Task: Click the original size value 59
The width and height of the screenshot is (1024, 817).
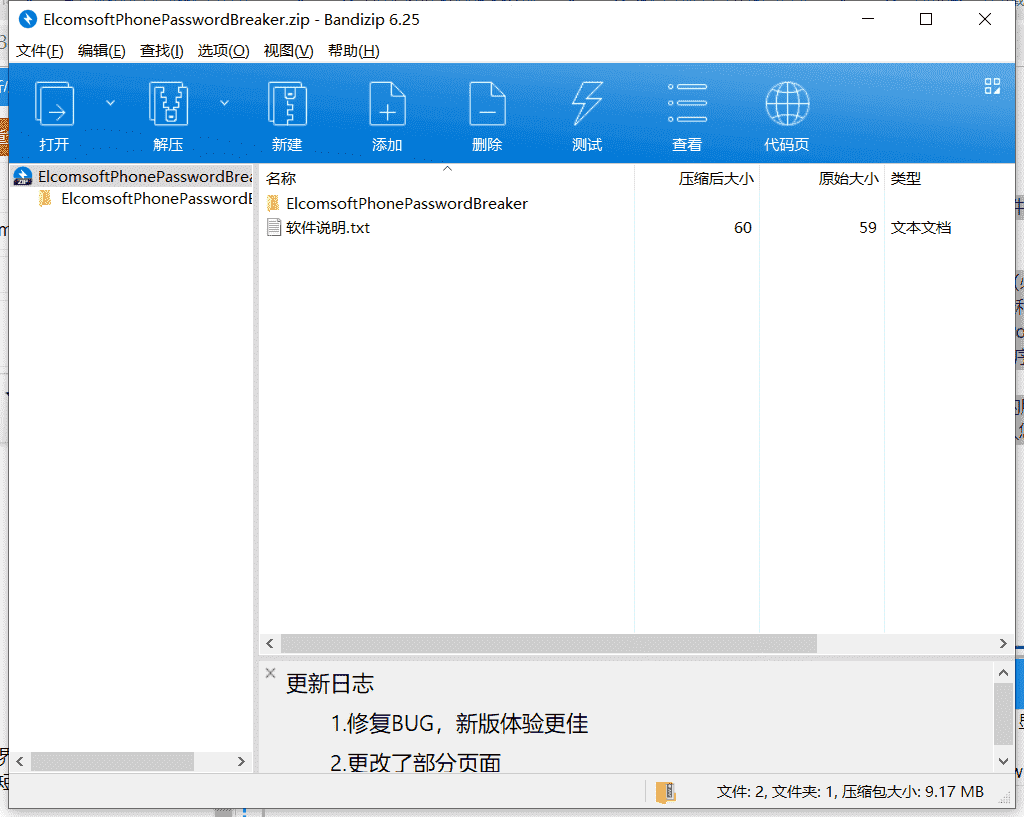Action: [x=867, y=228]
